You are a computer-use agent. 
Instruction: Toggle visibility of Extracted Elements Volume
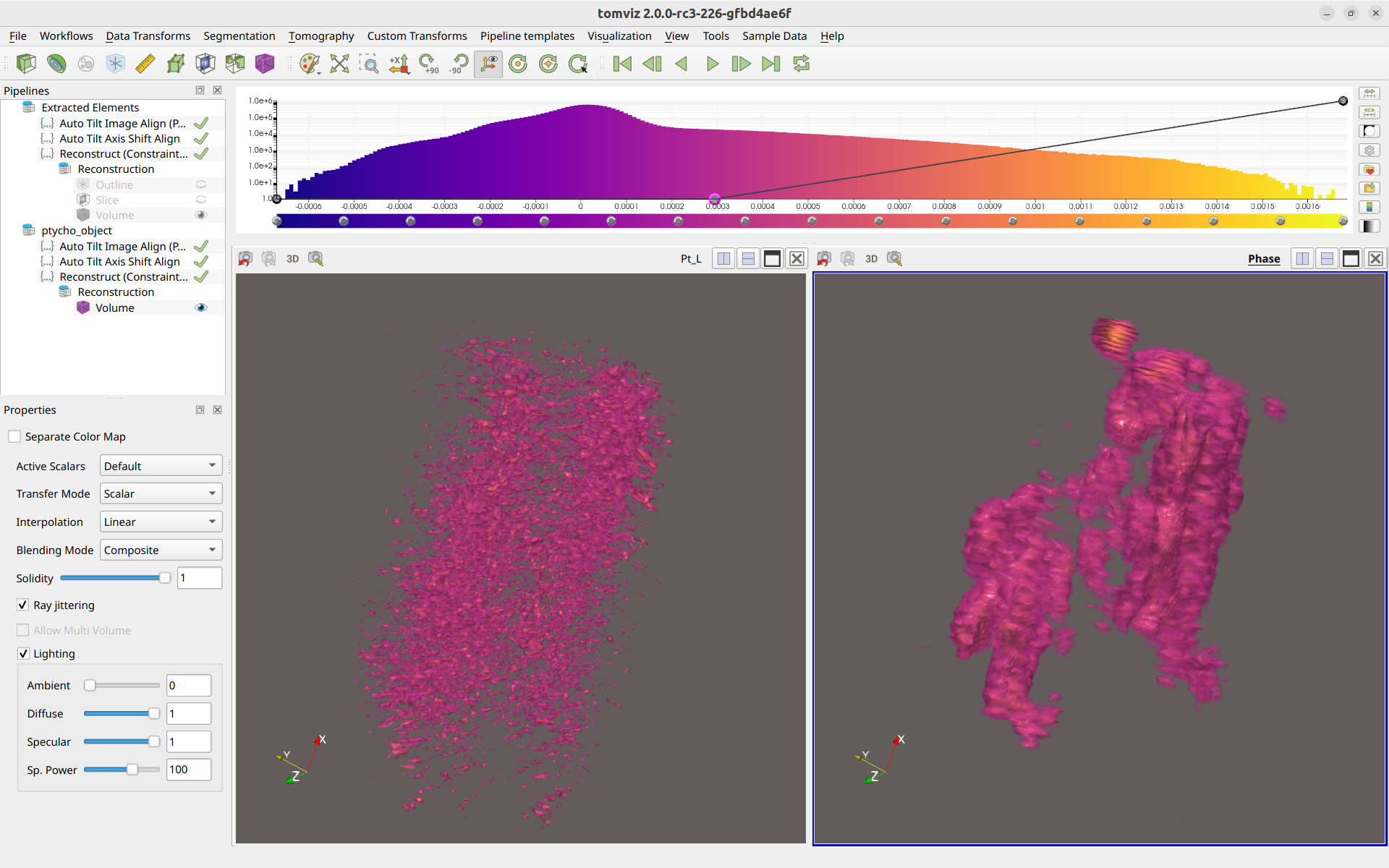[201, 215]
